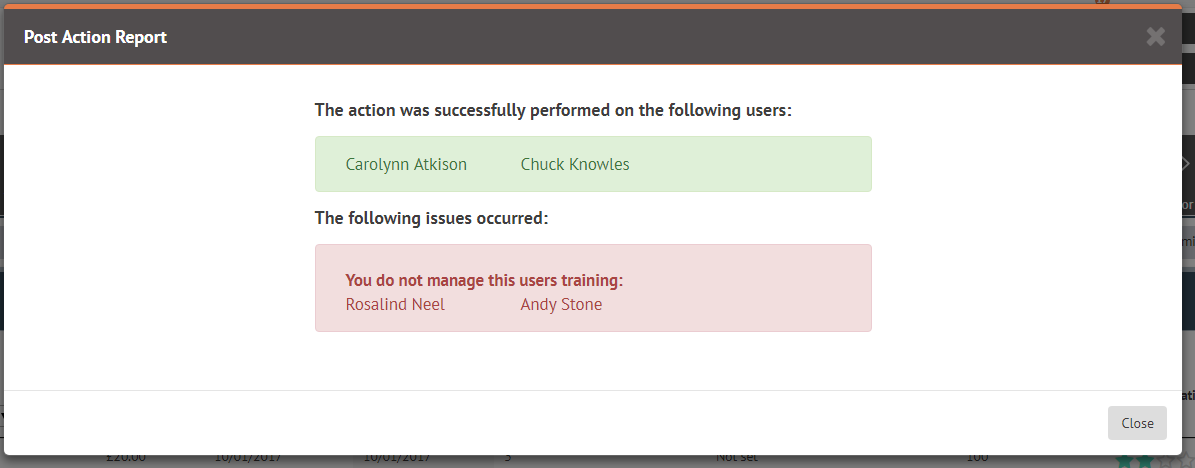Dismiss the dialog with the X icon
Viewport: 1195px width, 468px height.
point(1155,37)
